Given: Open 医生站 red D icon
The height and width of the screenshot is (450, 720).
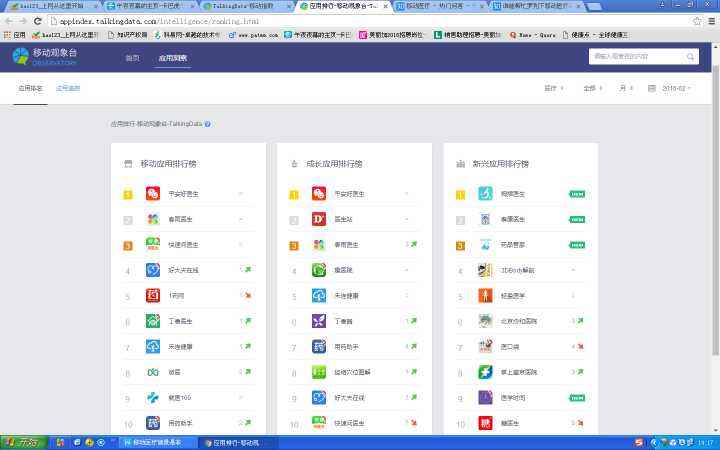Looking at the screenshot, I should pyautogui.click(x=319, y=219).
